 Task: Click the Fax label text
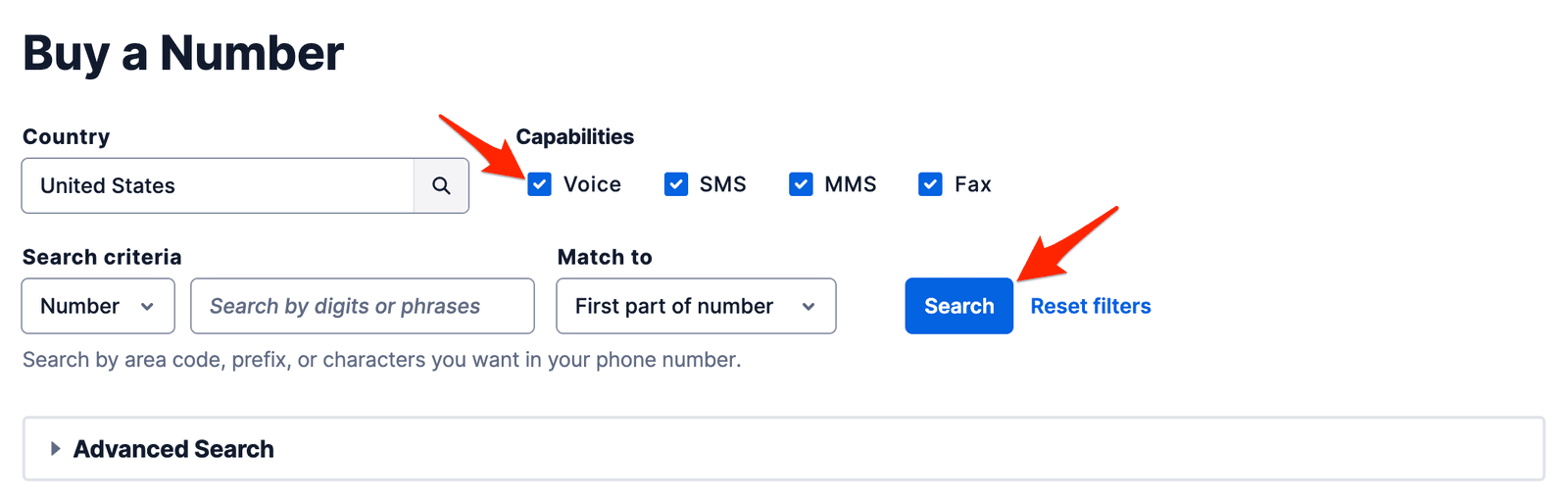point(972,184)
